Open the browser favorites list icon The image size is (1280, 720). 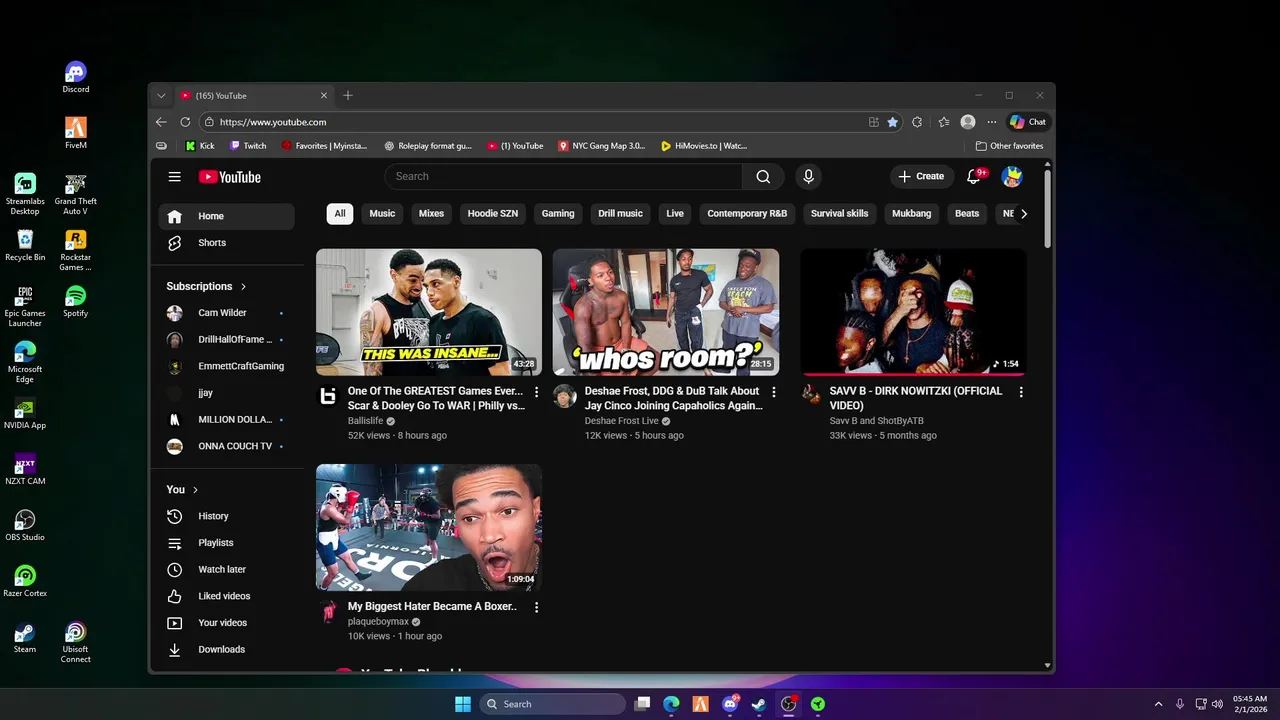[943, 122]
